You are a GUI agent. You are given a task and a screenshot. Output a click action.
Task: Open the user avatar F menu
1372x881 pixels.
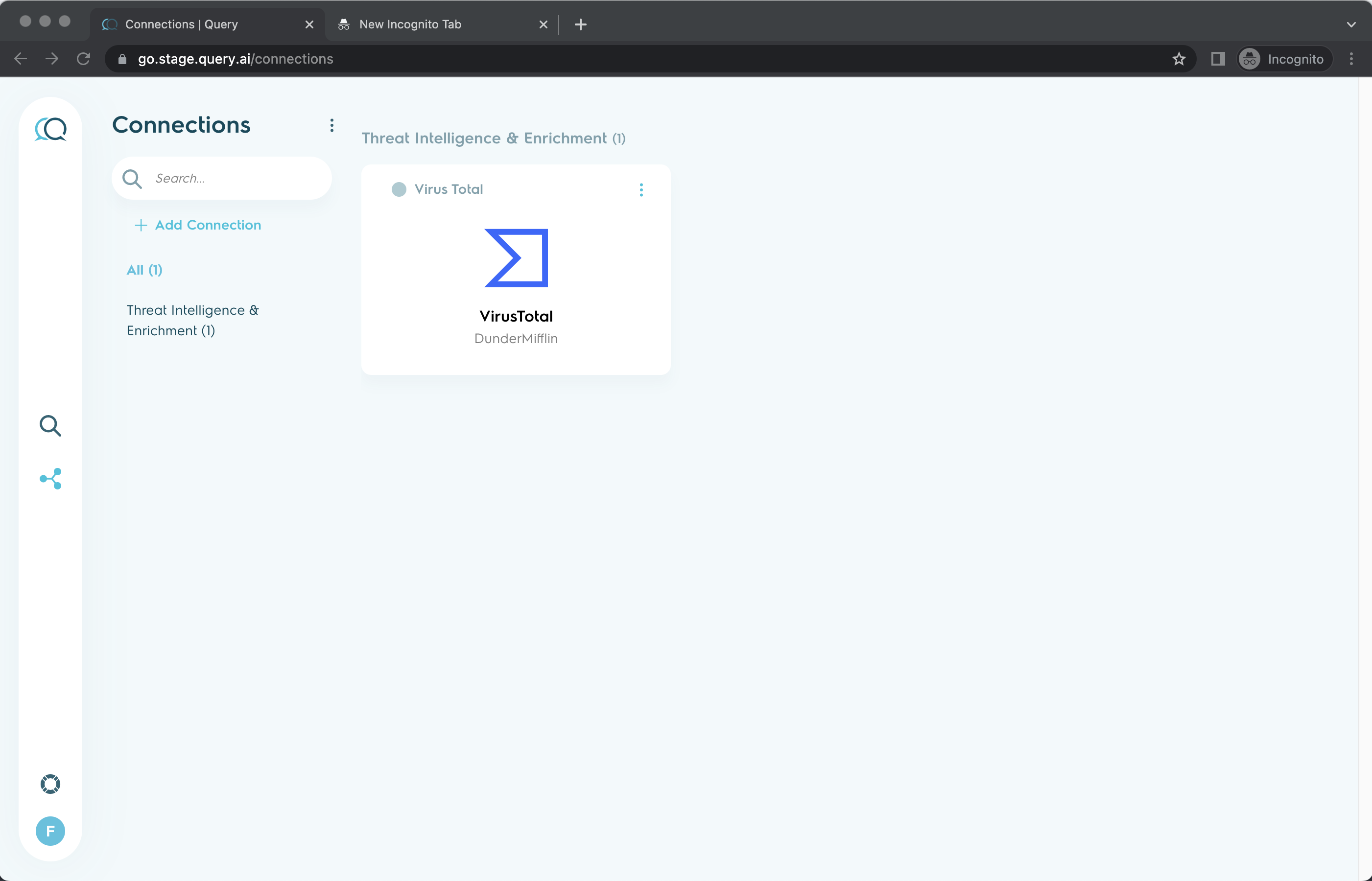coord(50,831)
